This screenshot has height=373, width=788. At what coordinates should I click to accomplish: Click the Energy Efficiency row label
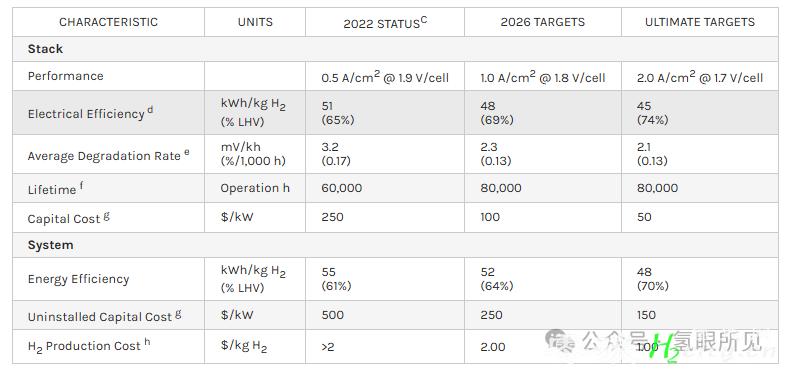point(78,279)
